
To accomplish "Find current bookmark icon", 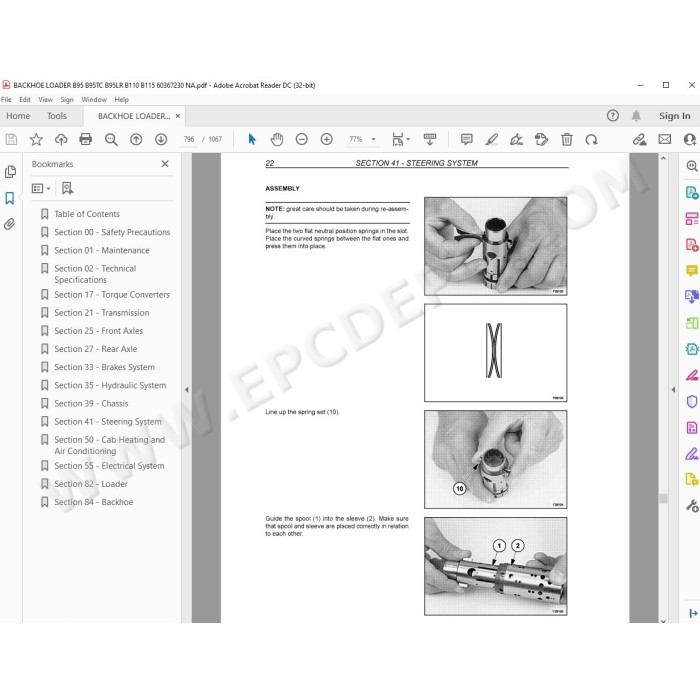I will pyautogui.click(x=67, y=188).
